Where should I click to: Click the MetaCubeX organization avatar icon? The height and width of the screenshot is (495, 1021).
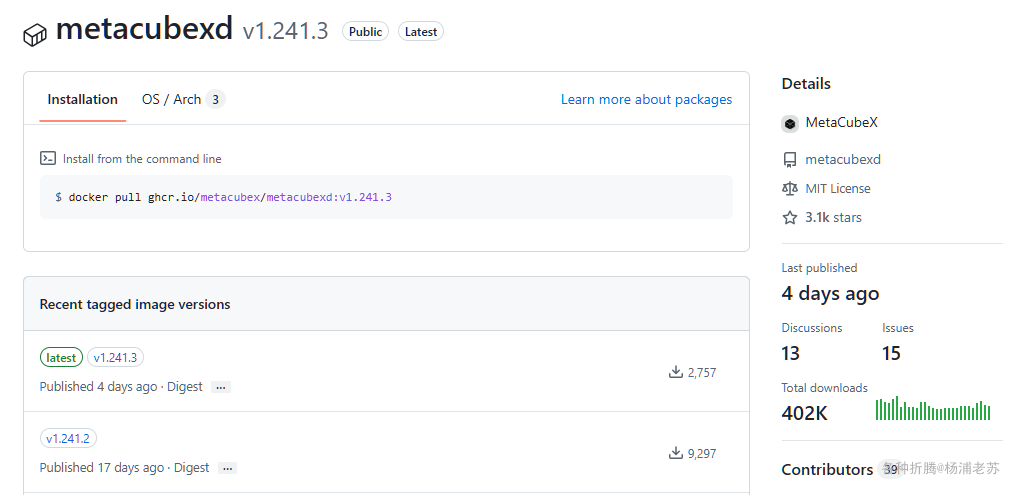(790, 123)
